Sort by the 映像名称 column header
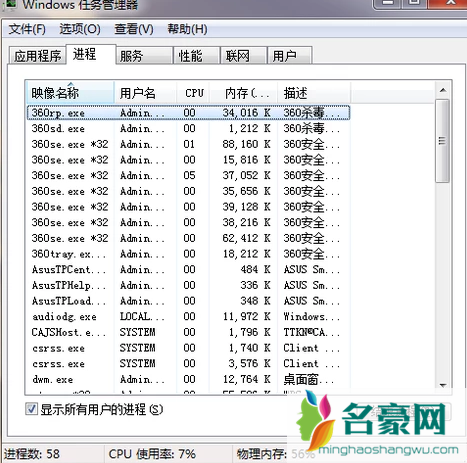 coord(70,93)
